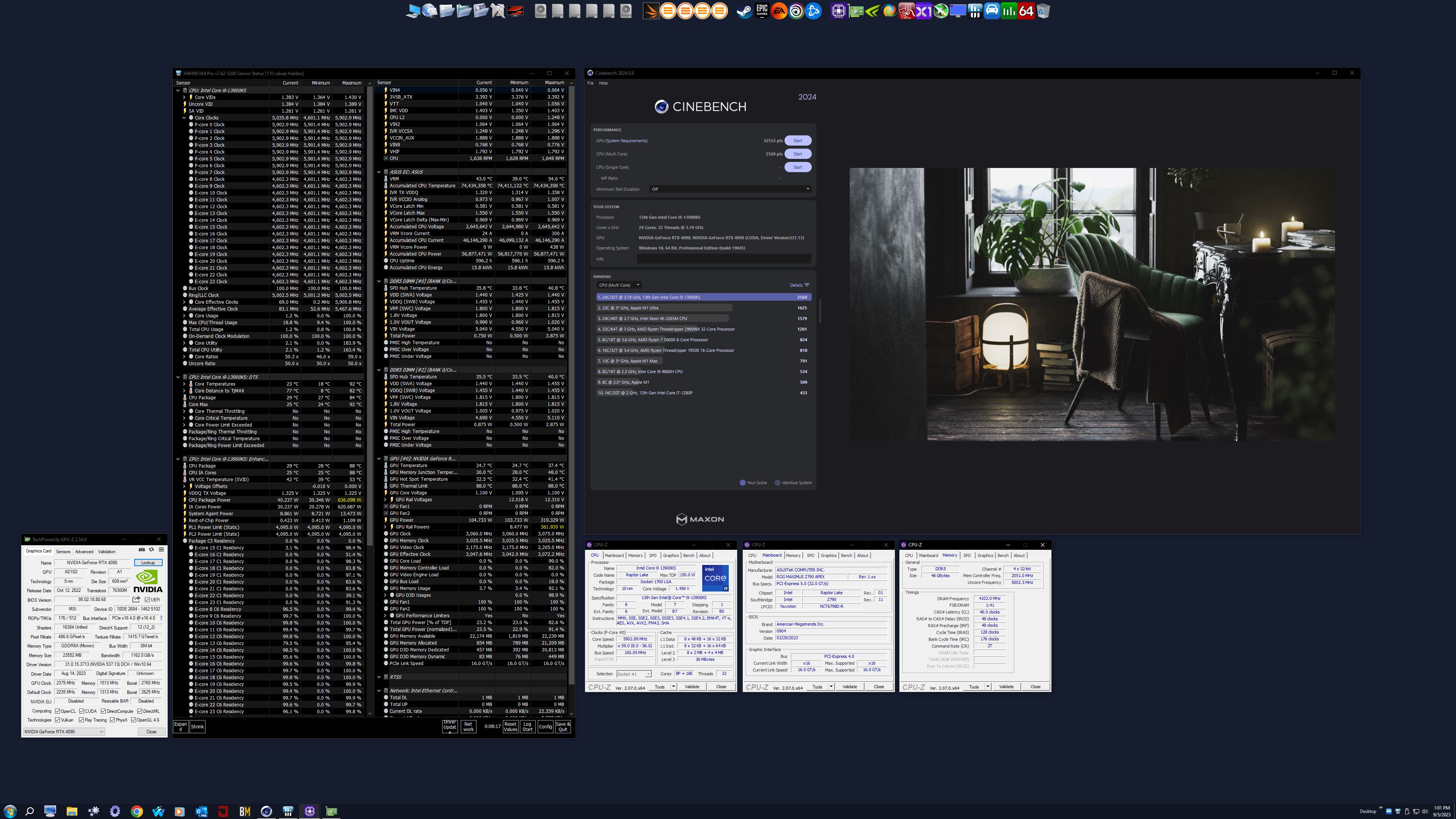The width and height of the screenshot is (1456, 819).
Task: Collapse the Core Clocks tree in HWiNFO
Action: 184,118
